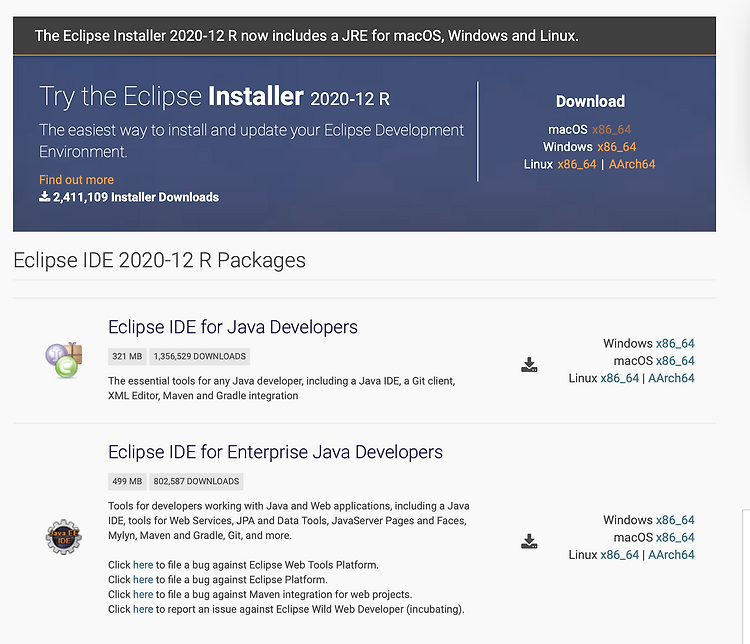Click the 1,356,529 DOWNLOADS badge
Image resolution: width=750 pixels, height=644 pixels.
tap(199, 356)
